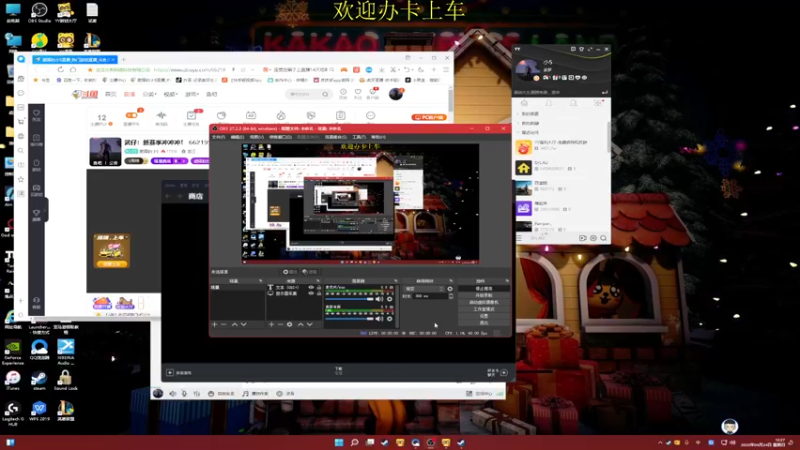The image size is (800, 450).
Task: Toggle the 直播开关 switch on Douyu page
Action: [131, 115]
